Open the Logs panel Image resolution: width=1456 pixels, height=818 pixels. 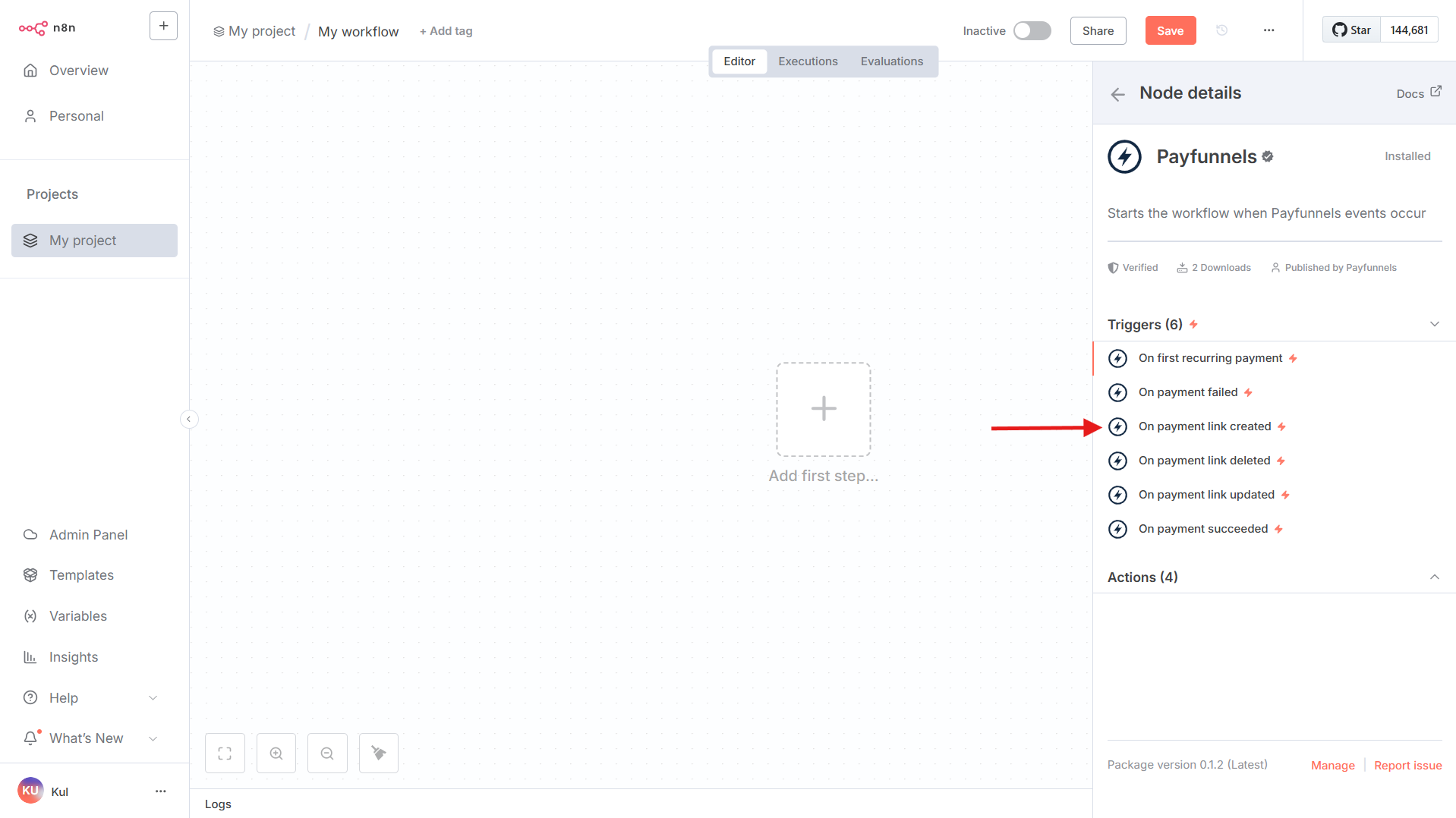[218, 804]
